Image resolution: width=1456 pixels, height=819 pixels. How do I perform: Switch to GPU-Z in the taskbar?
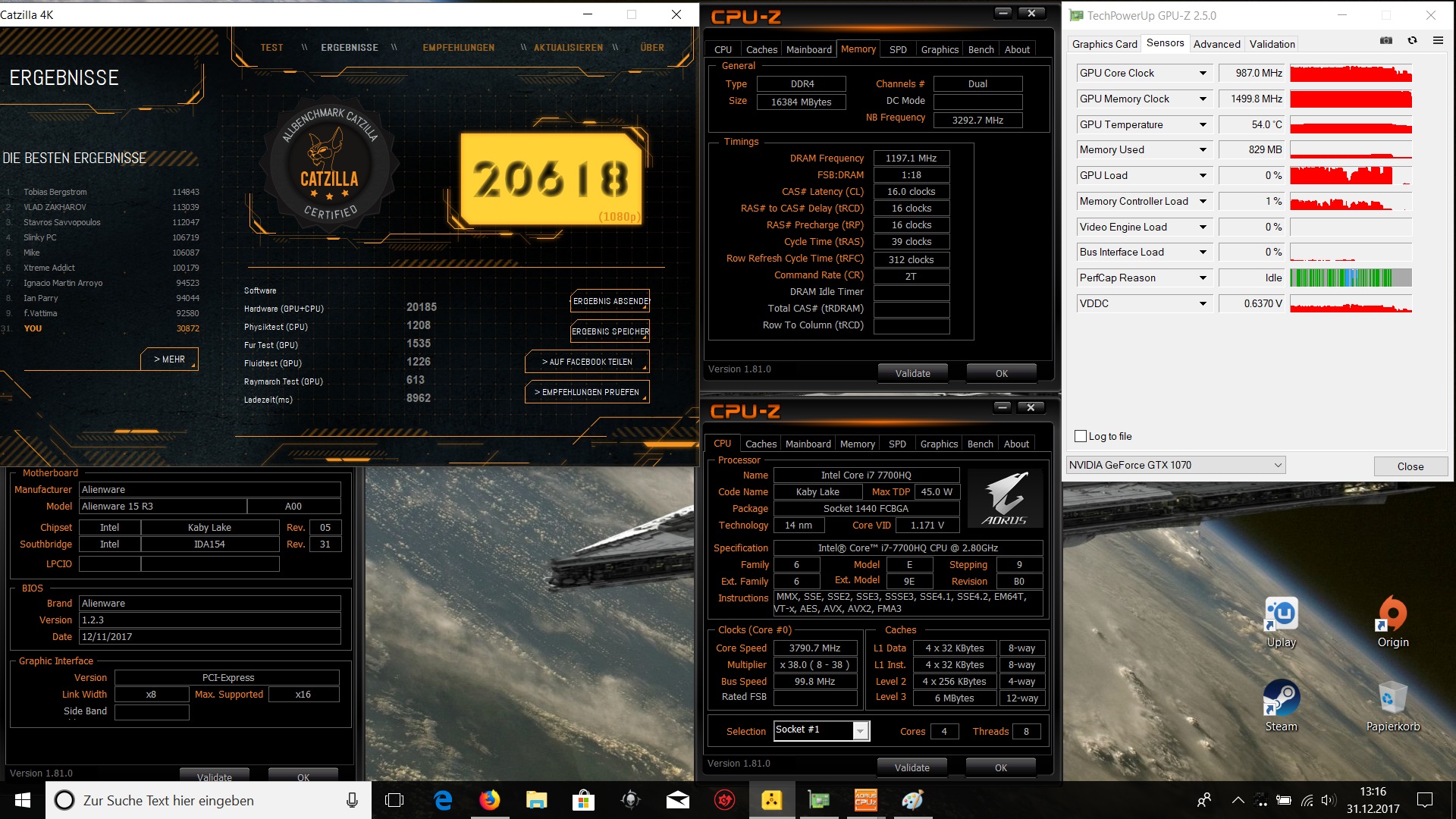click(x=819, y=800)
